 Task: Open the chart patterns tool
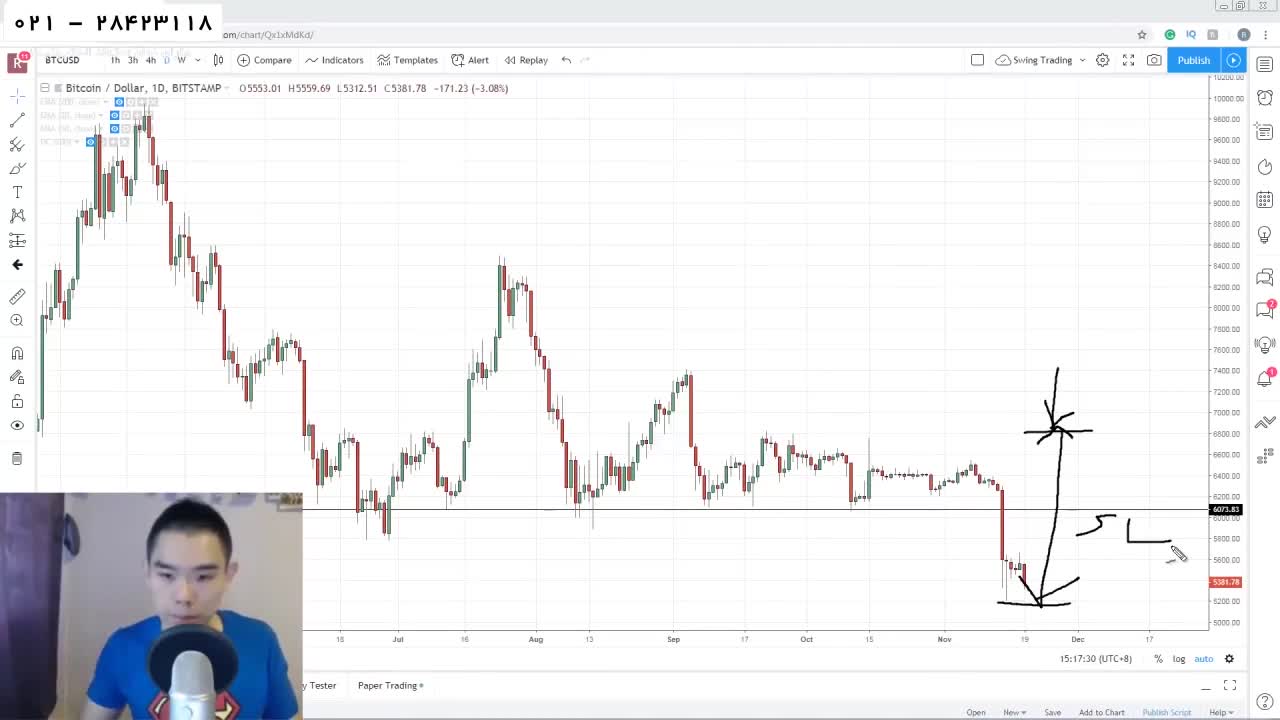(x=17, y=215)
